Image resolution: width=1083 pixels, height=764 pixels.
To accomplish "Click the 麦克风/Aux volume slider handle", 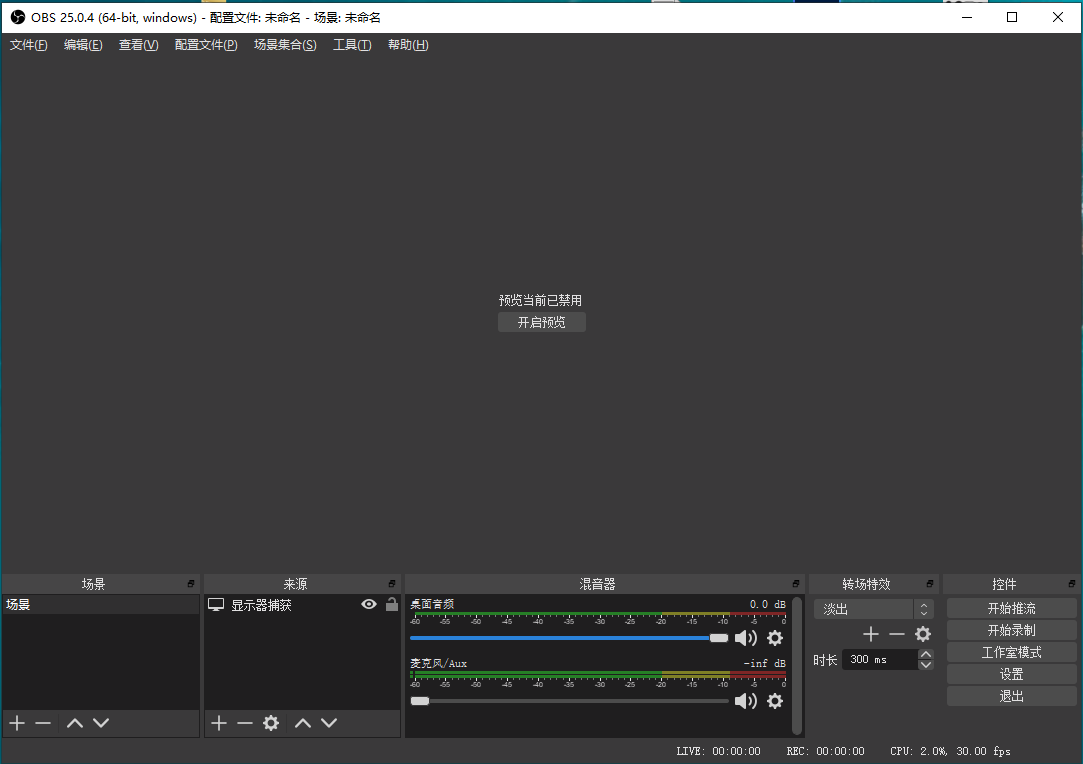I will (x=420, y=701).
